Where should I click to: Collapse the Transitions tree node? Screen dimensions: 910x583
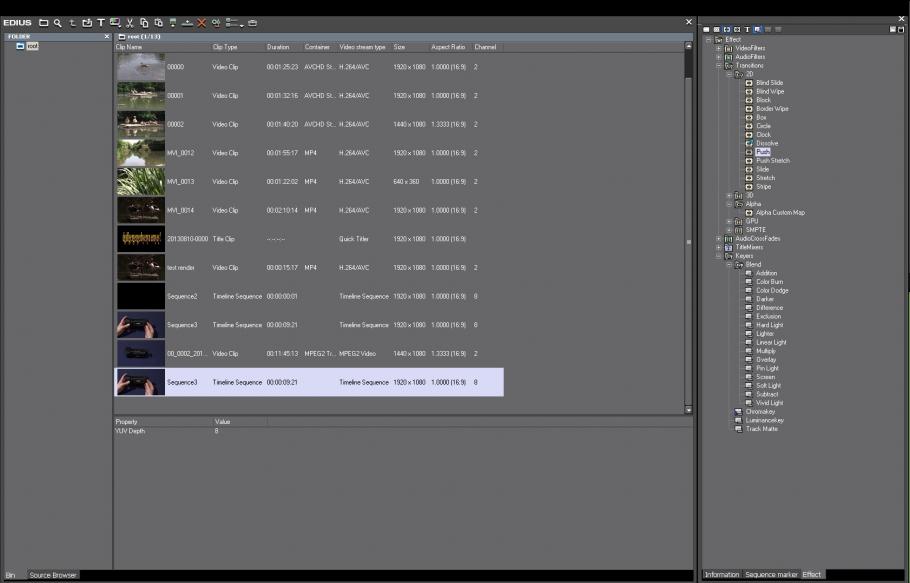click(x=718, y=65)
